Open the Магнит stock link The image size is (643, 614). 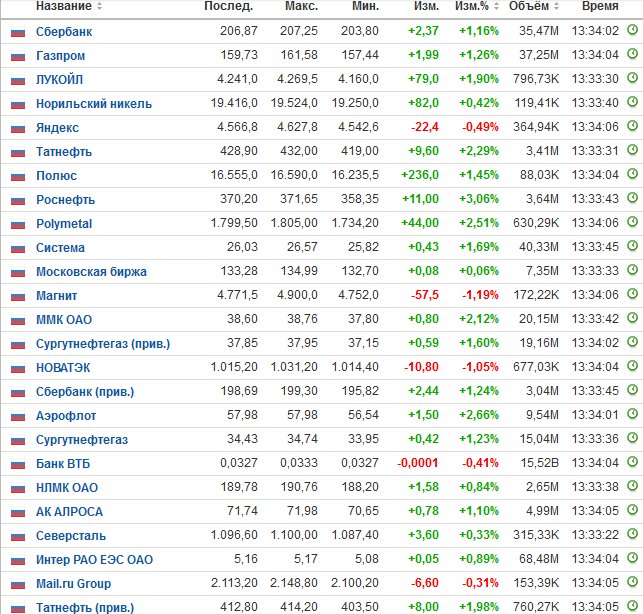click(57, 296)
